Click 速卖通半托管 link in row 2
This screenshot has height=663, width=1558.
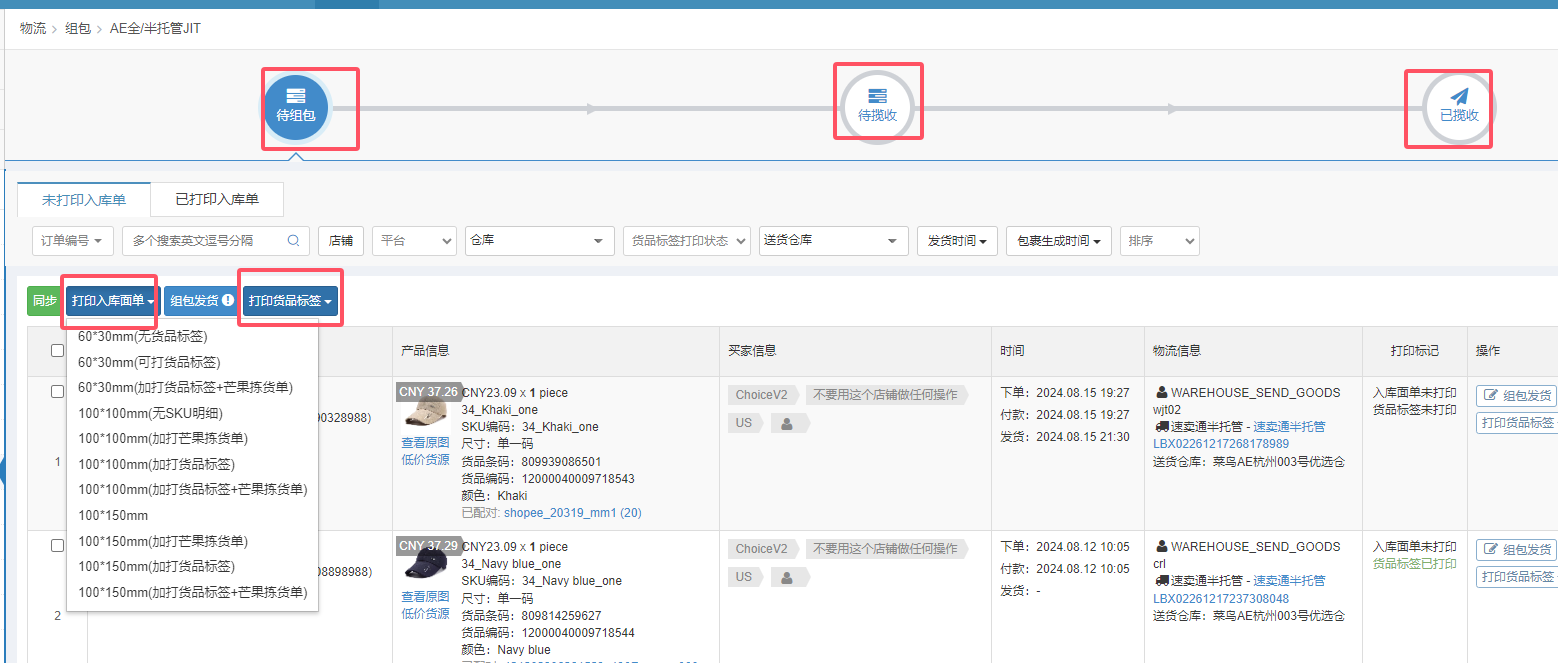[x=1289, y=581]
